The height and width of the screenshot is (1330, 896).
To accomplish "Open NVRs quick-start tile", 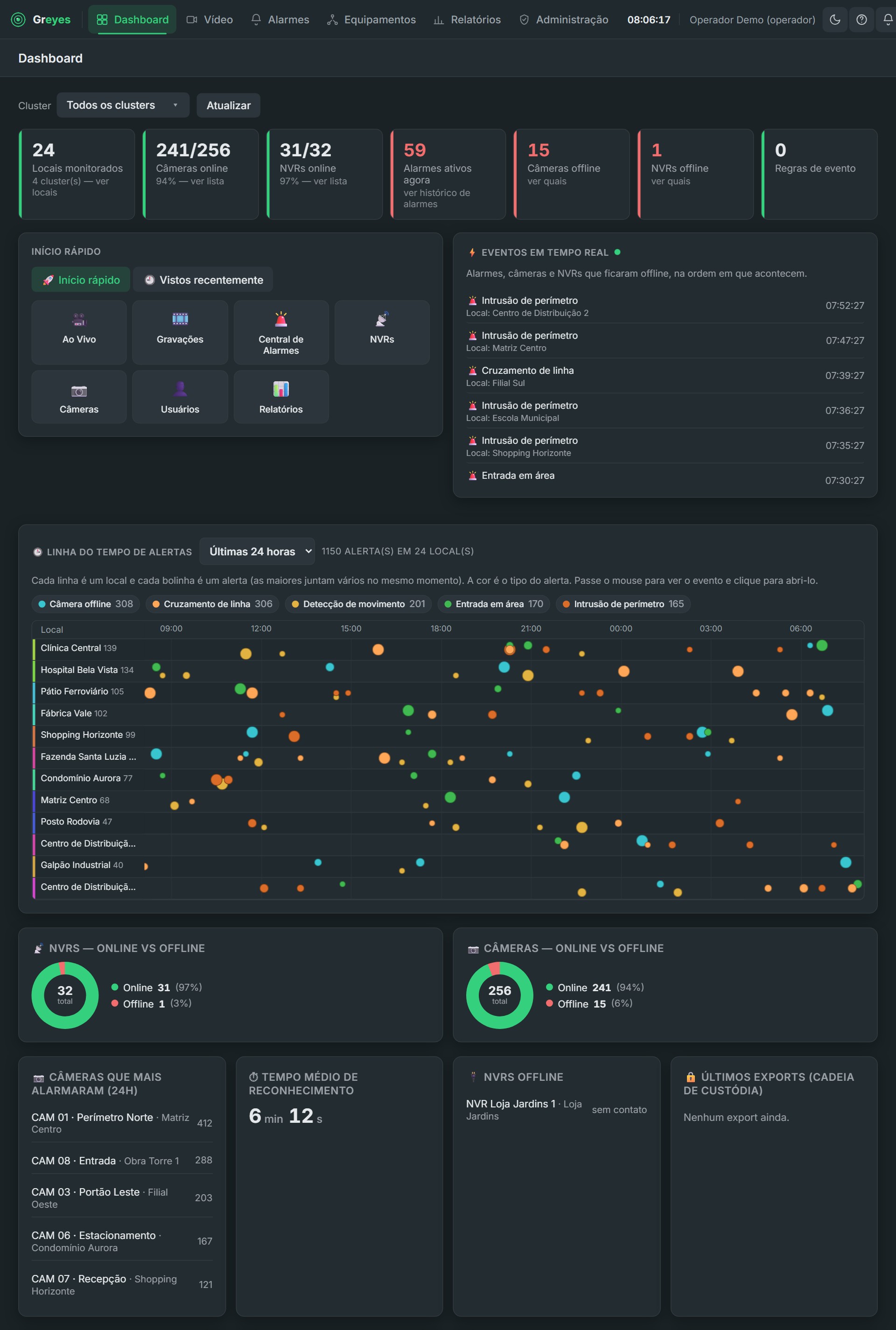I will click(382, 332).
